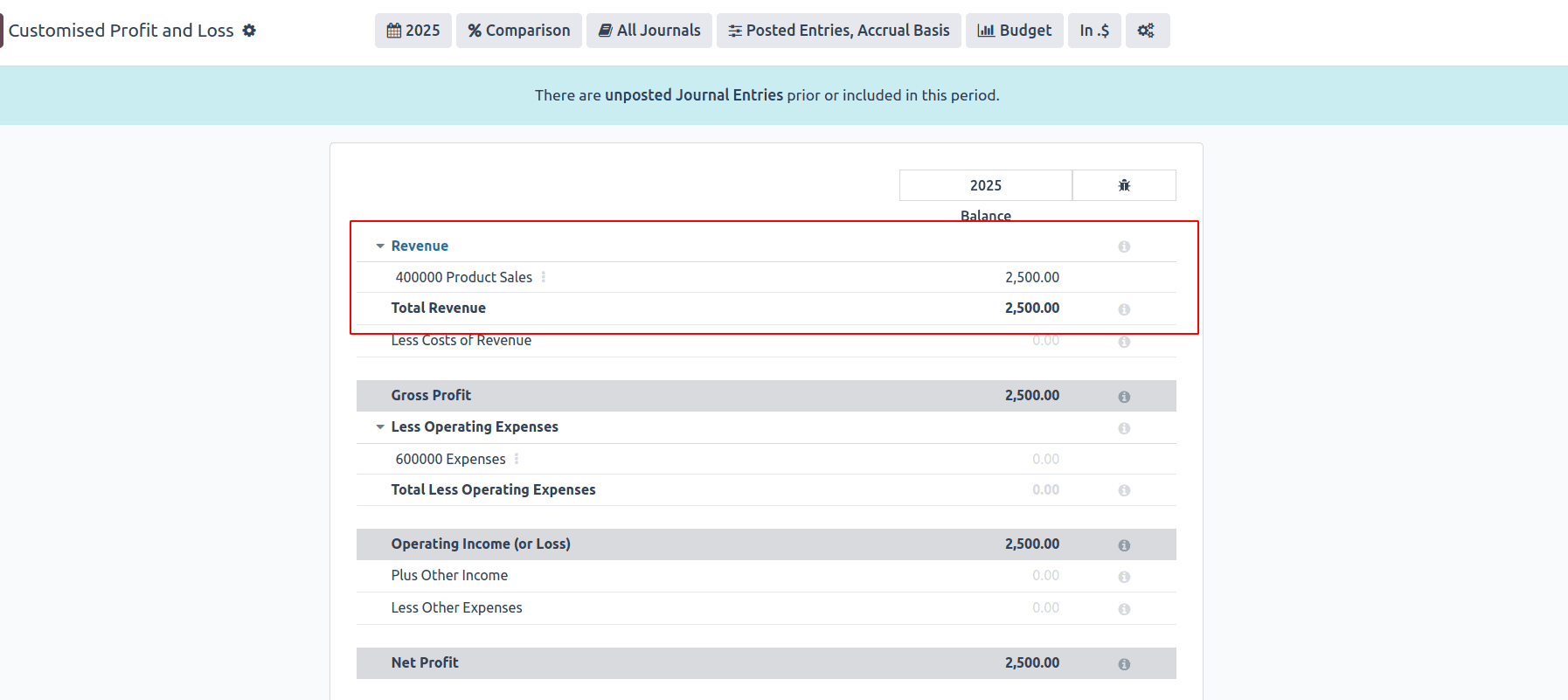Open the 400000 Product Sales options menu
1568x700 pixels.
pos(544,277)
